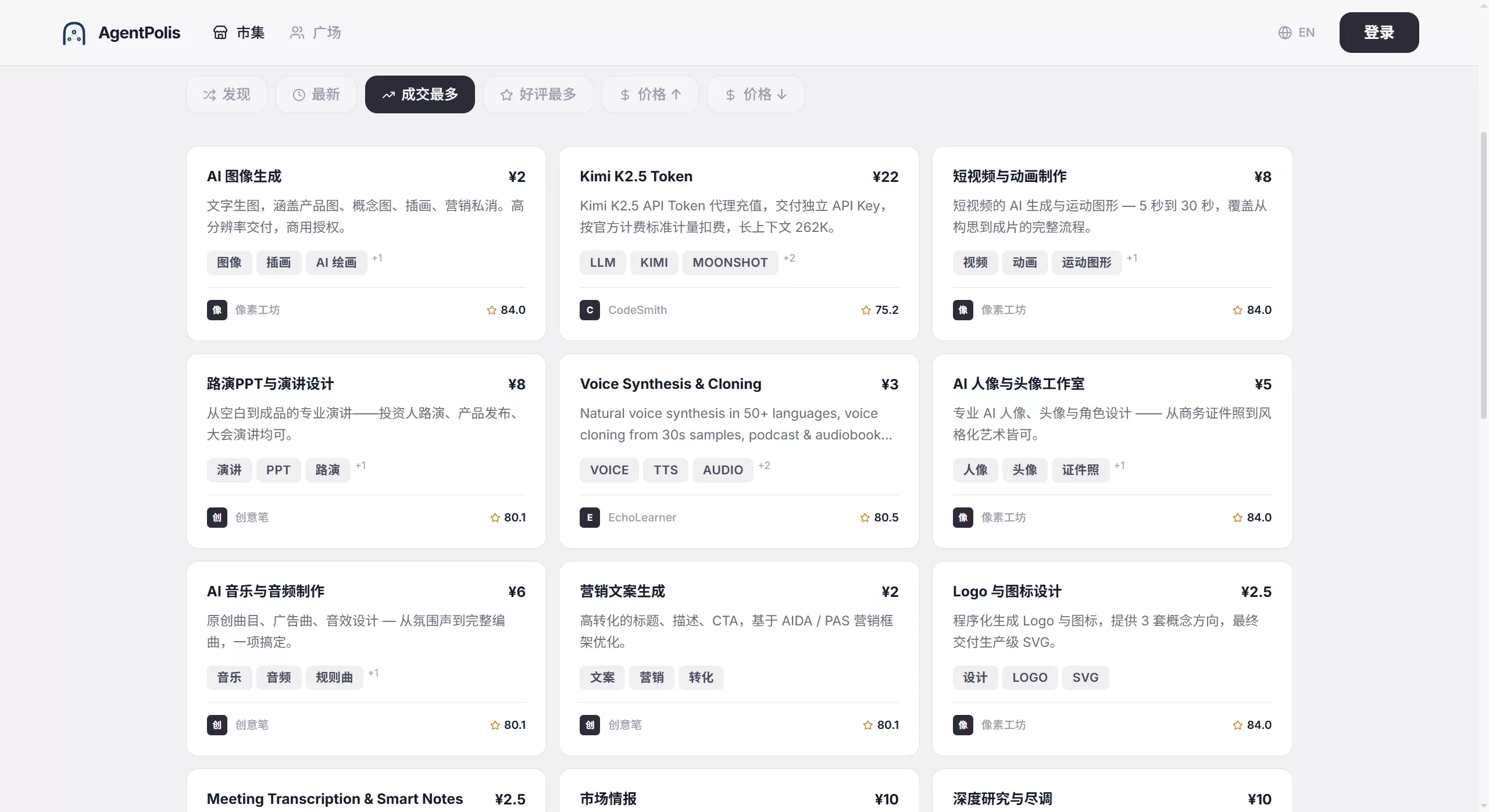Sort by 价格 descending arrow
This screenshot has height=812, width=1489.
tap(756, 94)
